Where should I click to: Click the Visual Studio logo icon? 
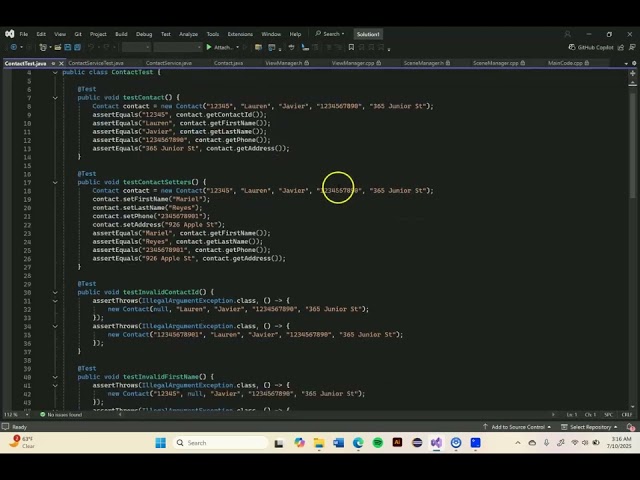(10, 34)
